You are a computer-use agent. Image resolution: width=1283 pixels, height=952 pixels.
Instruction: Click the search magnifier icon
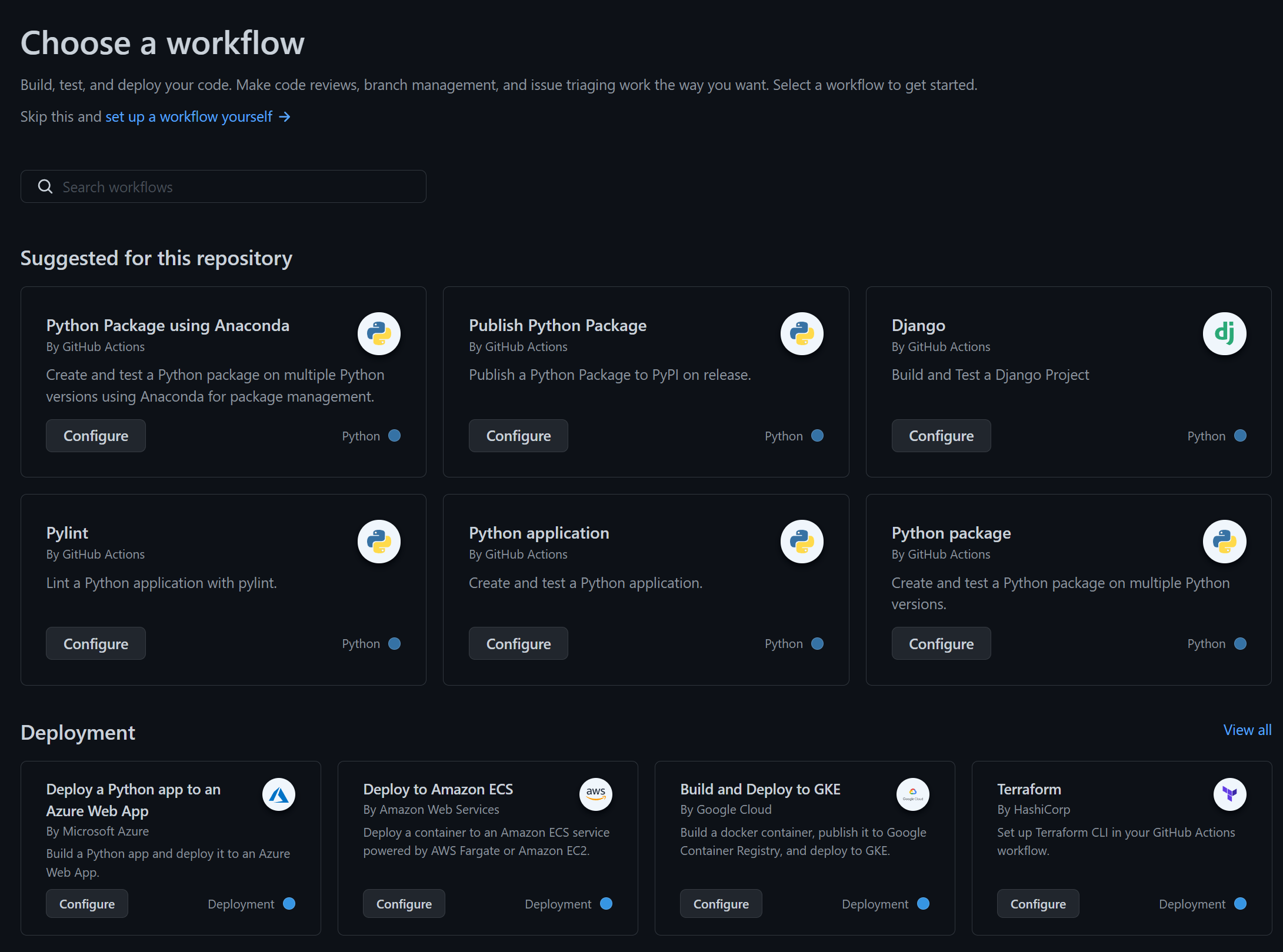pyautogui.click(x=45, y=186)
